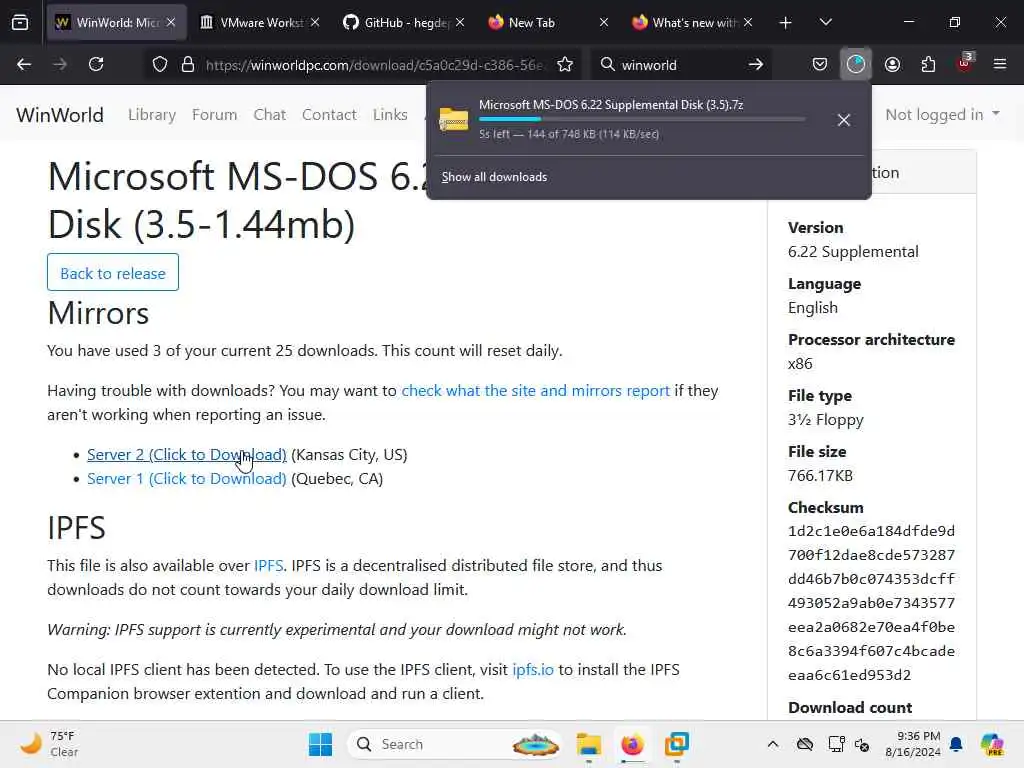Follow the IPFS link
1024x768 pixels.
tap(268, 566)
